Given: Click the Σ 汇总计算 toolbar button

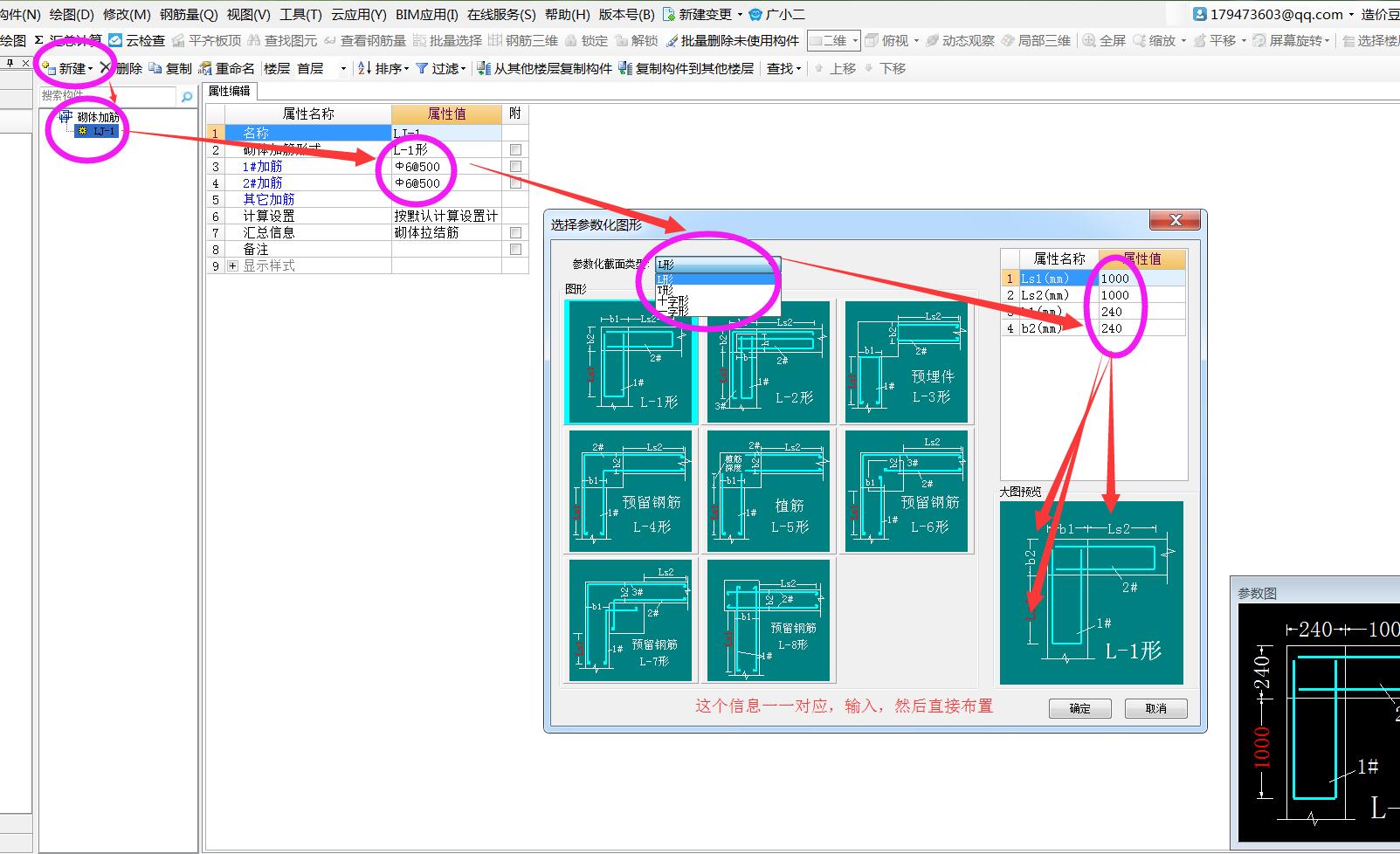Looking at the screenshot, I should (67, 40).
